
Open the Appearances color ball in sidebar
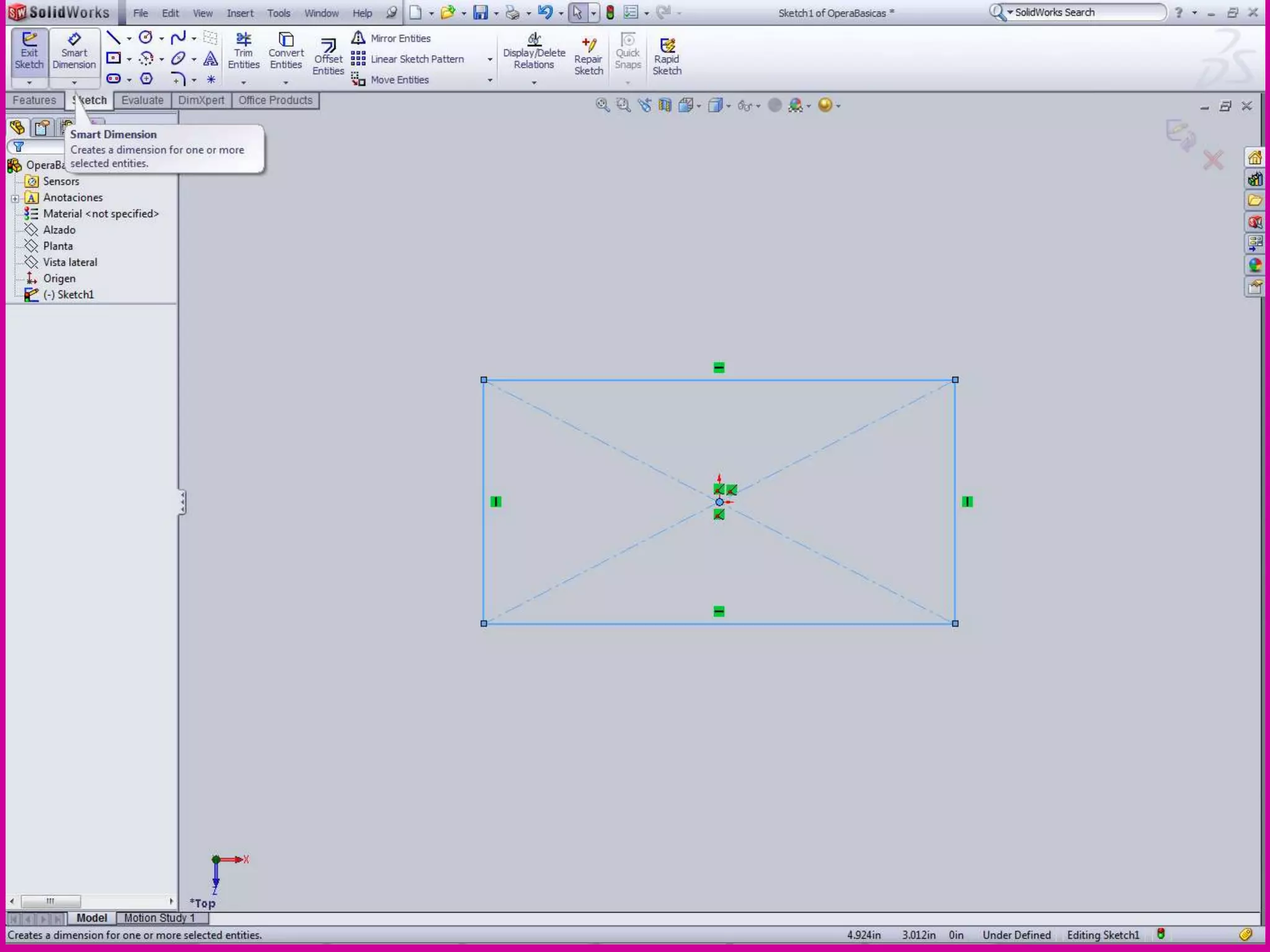tap(1254, 265)
